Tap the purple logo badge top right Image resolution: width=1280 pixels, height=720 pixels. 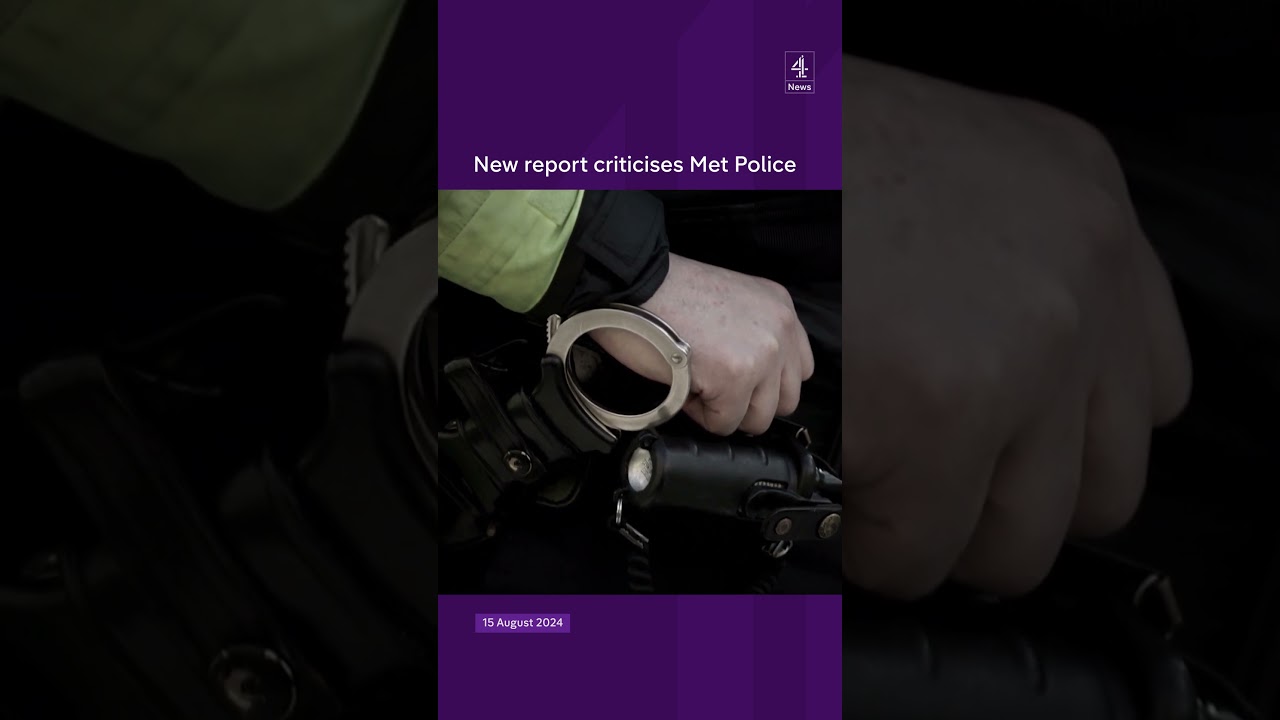[x=798, y=72]
